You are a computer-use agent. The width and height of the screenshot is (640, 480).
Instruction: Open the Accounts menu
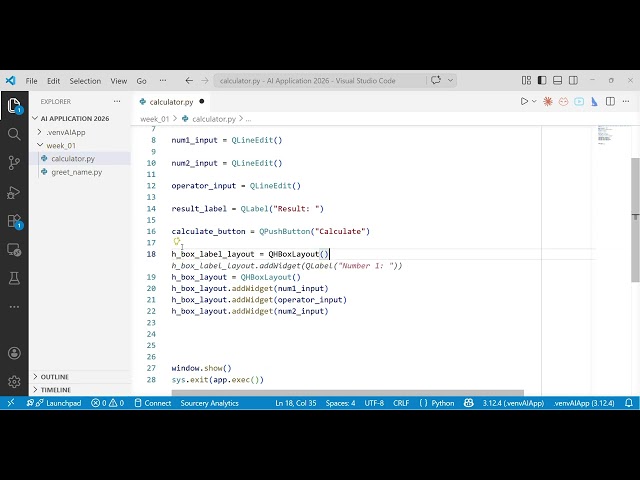[x=14, y=353]
